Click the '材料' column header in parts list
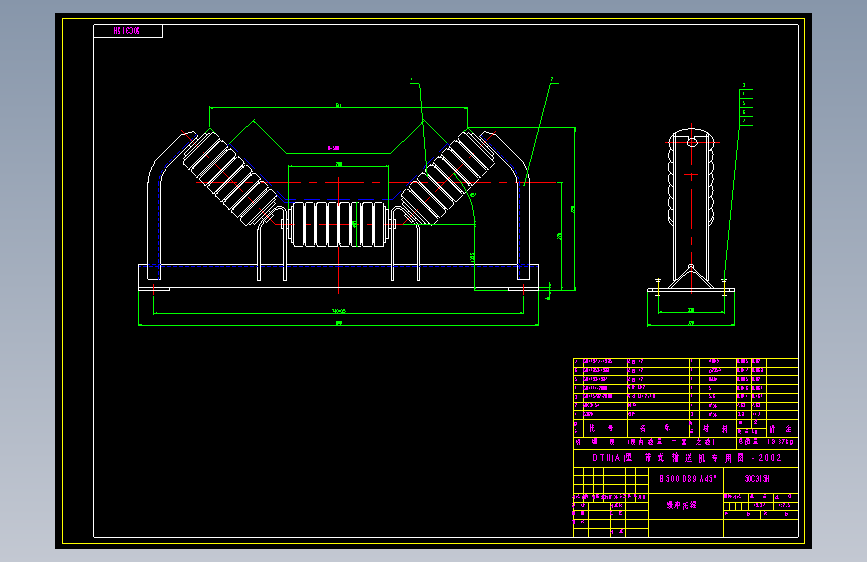Viewport: 867px width, 562px height. (x=715, y=429)
